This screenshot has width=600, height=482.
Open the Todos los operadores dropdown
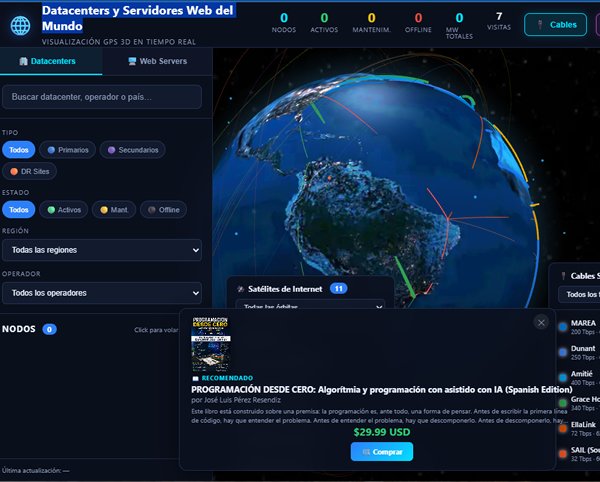click(x=102, y=293)
